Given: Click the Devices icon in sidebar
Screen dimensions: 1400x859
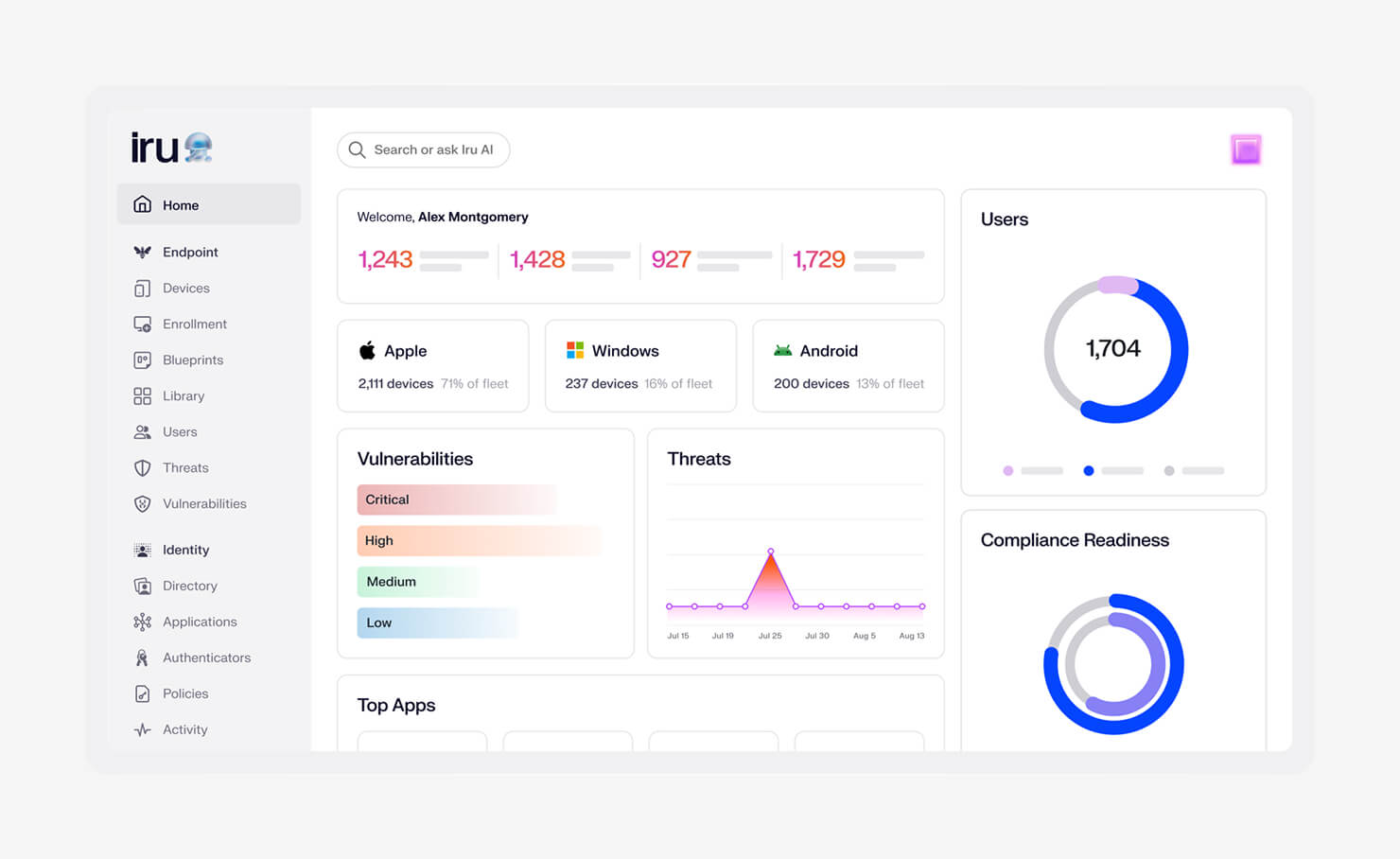Looking at the screenshot, I should point(142,288).
